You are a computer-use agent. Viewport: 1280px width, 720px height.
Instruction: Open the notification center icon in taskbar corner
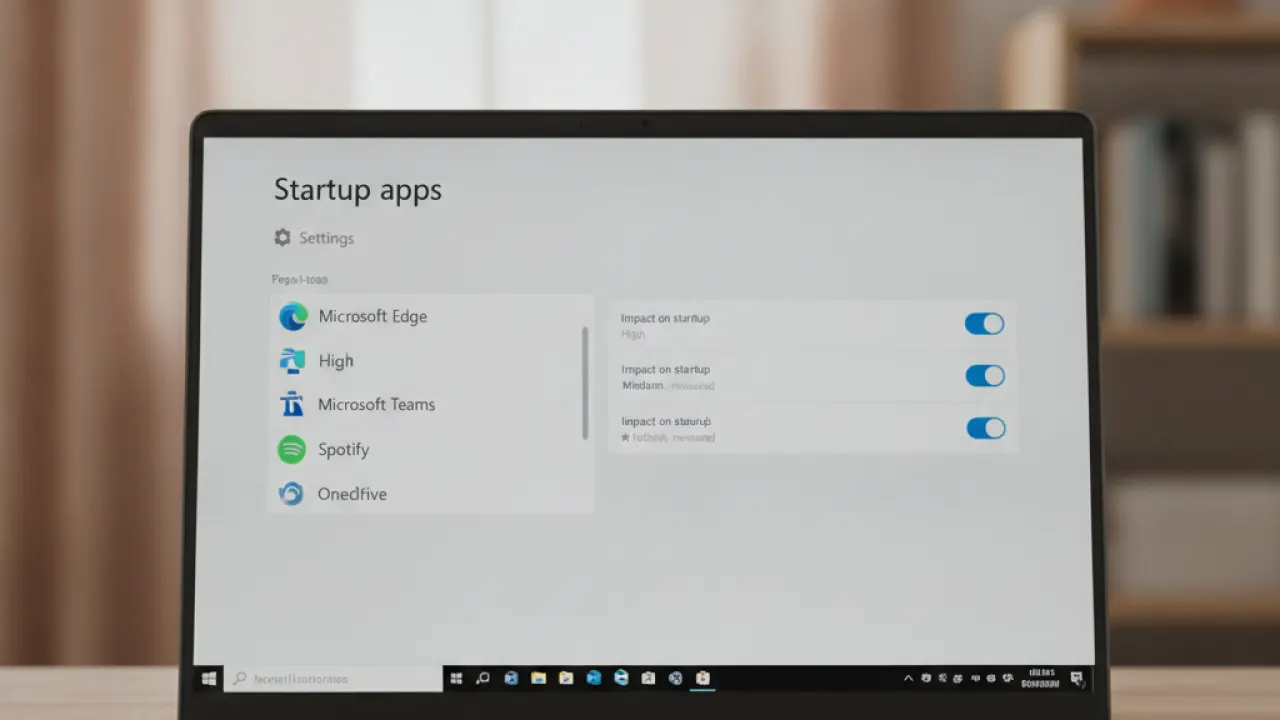point(1077,679)
